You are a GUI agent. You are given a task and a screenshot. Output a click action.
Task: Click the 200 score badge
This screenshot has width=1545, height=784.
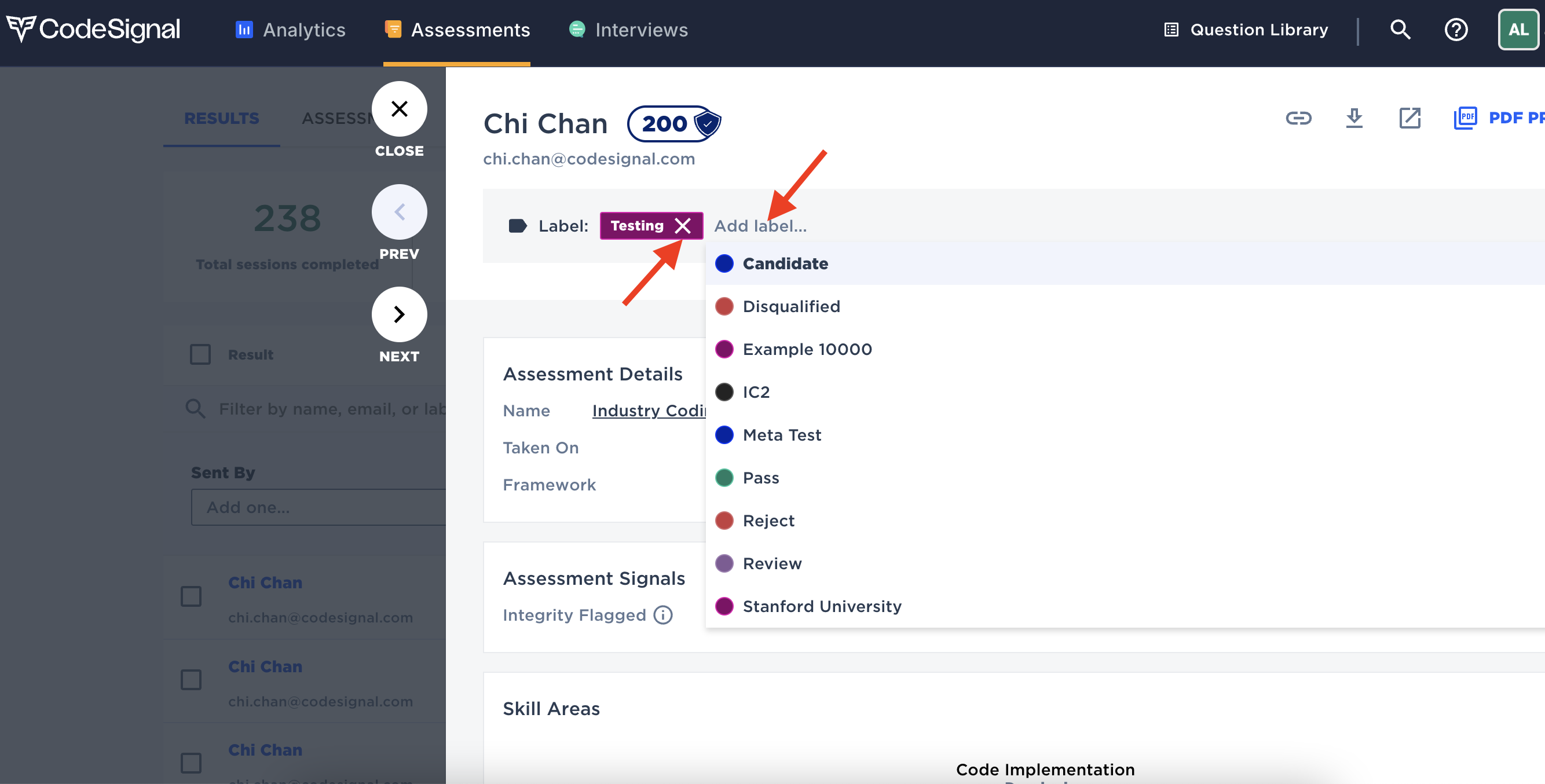(664, 124)
